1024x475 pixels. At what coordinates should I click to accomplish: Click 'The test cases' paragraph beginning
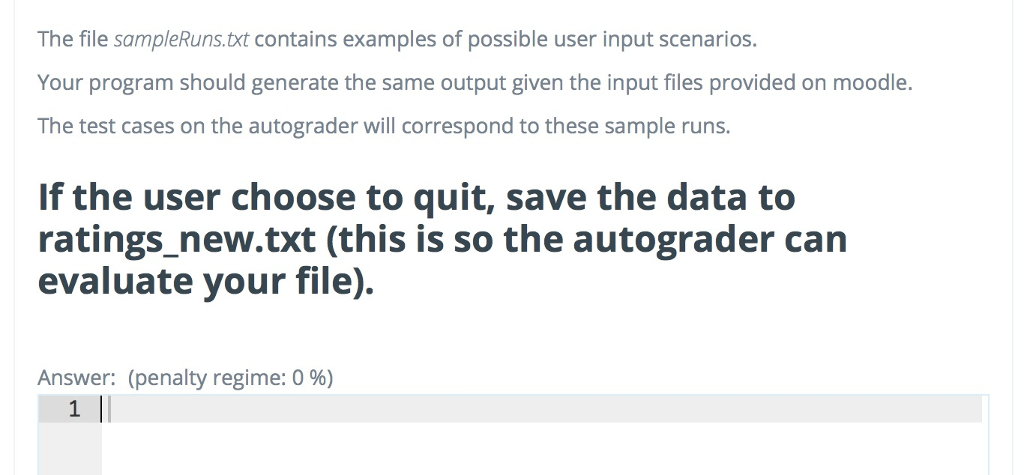point(95,127)
